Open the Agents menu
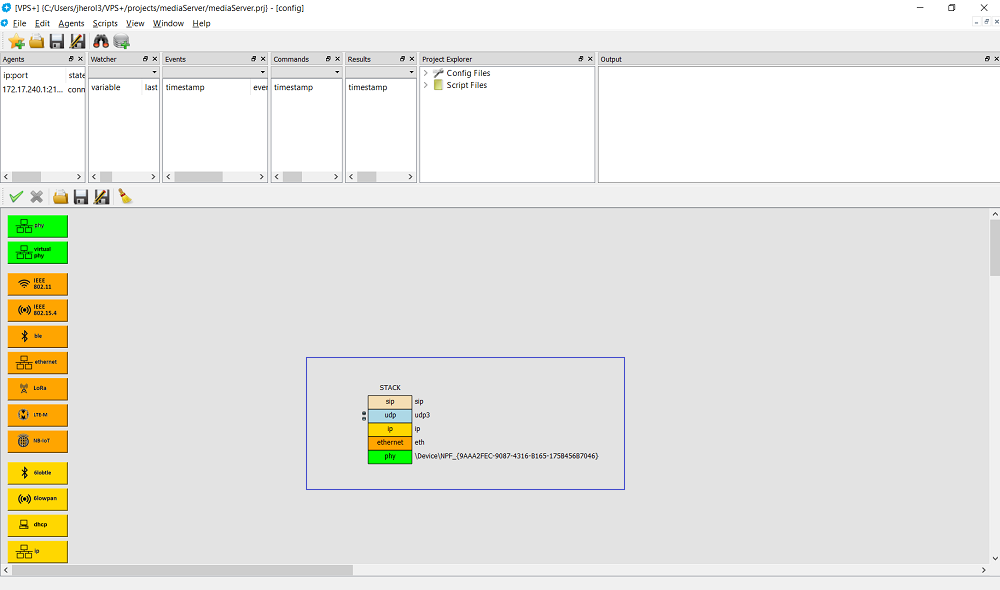Image resolution: width=1000 pixels, height=590 pixels. (x=71, y=23)
